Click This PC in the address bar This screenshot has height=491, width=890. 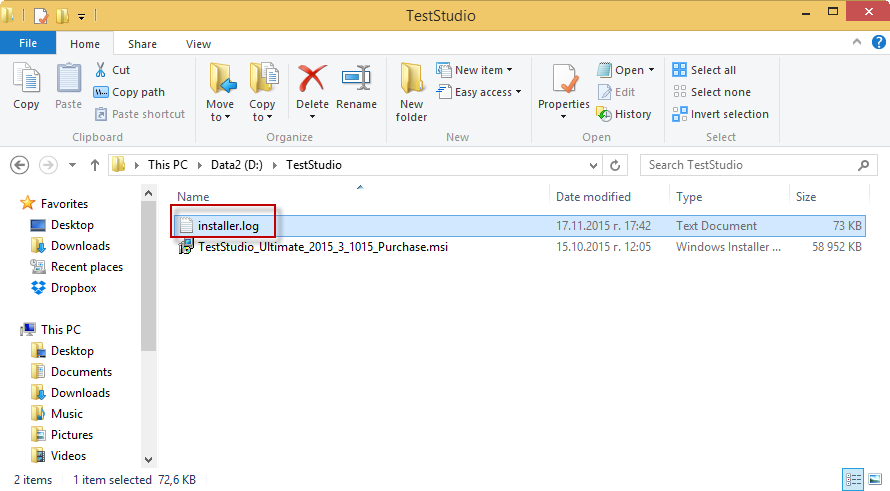tap(167, 165)
